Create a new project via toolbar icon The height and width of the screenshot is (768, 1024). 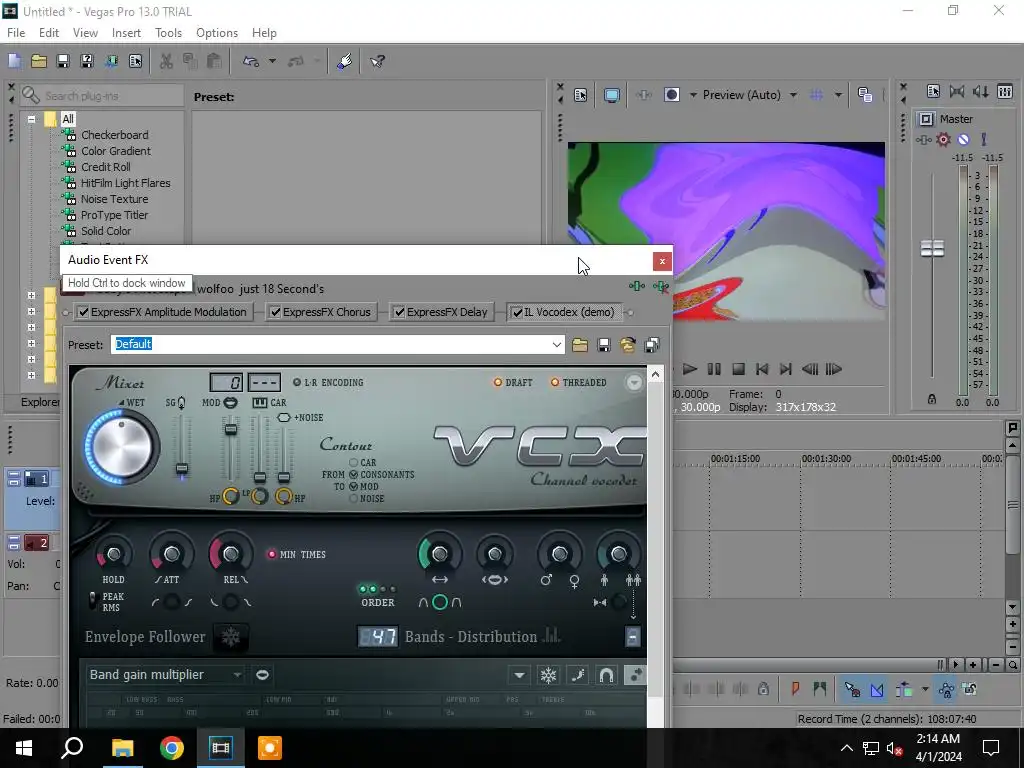[x=14, y=61]
